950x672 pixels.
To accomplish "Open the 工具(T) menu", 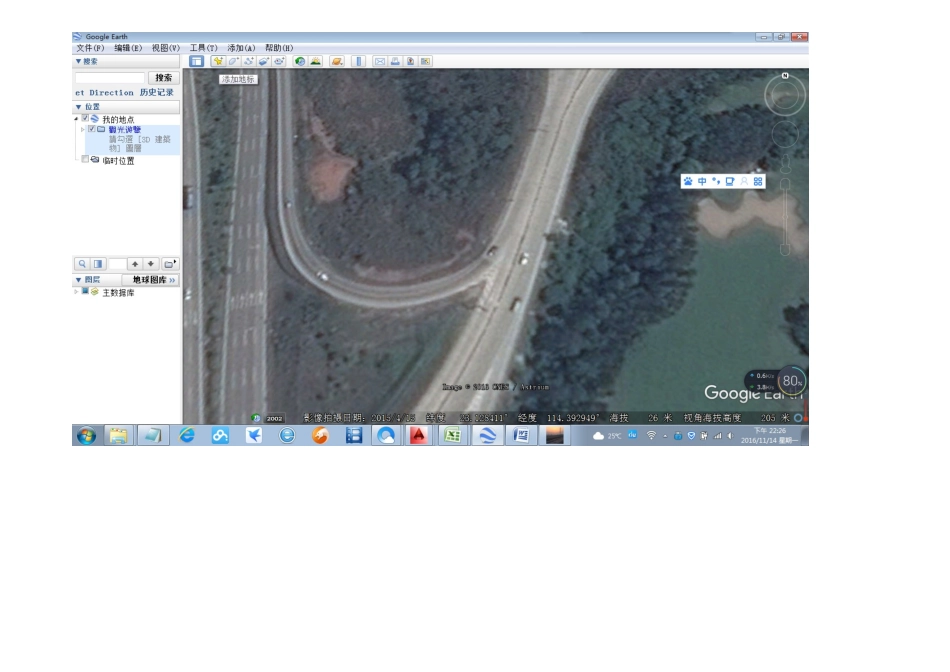I will coord(203,48).
